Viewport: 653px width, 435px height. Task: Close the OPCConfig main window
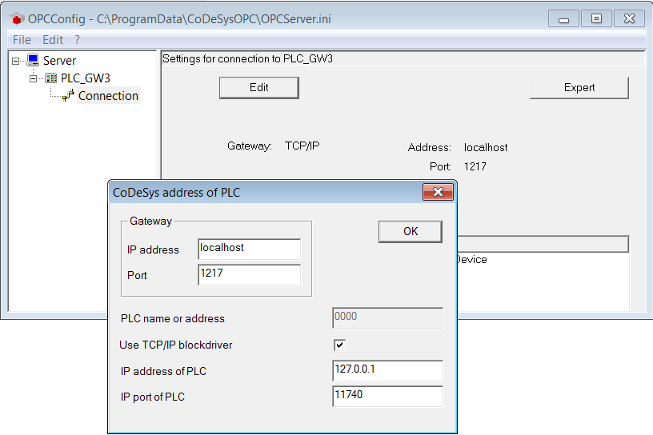(629, 19)
